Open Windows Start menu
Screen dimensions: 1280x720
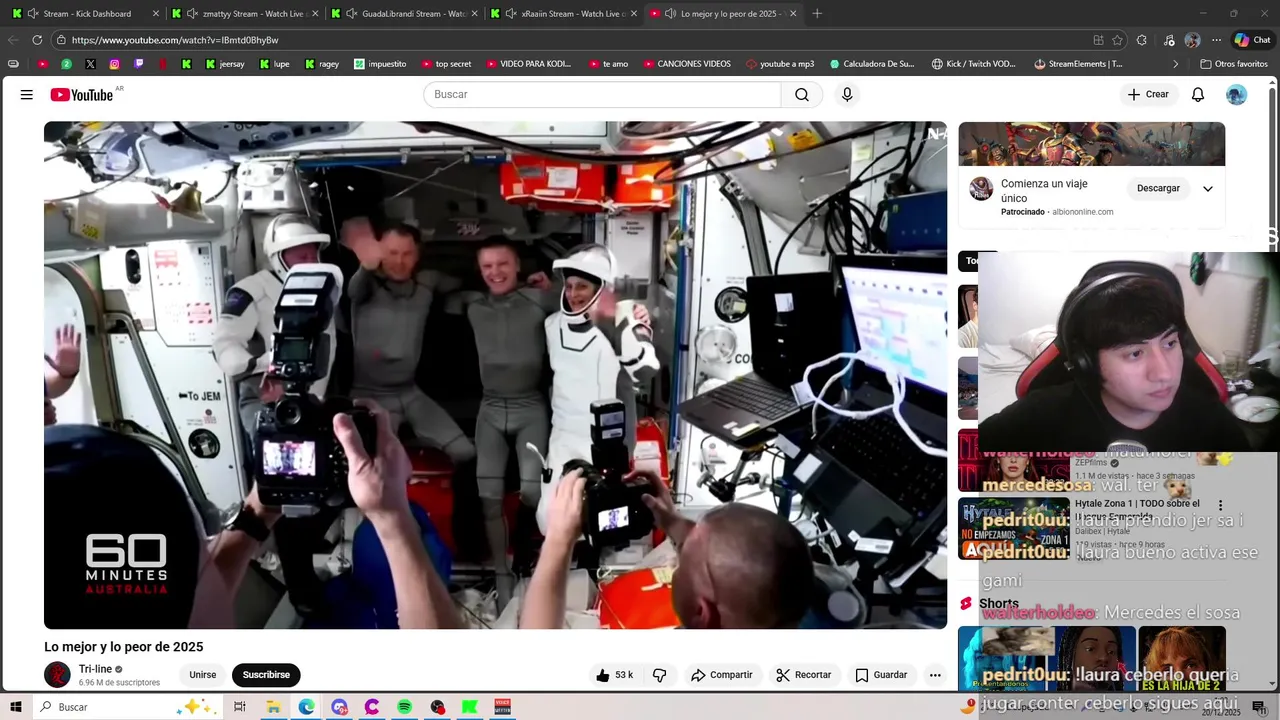coord(16,707)
